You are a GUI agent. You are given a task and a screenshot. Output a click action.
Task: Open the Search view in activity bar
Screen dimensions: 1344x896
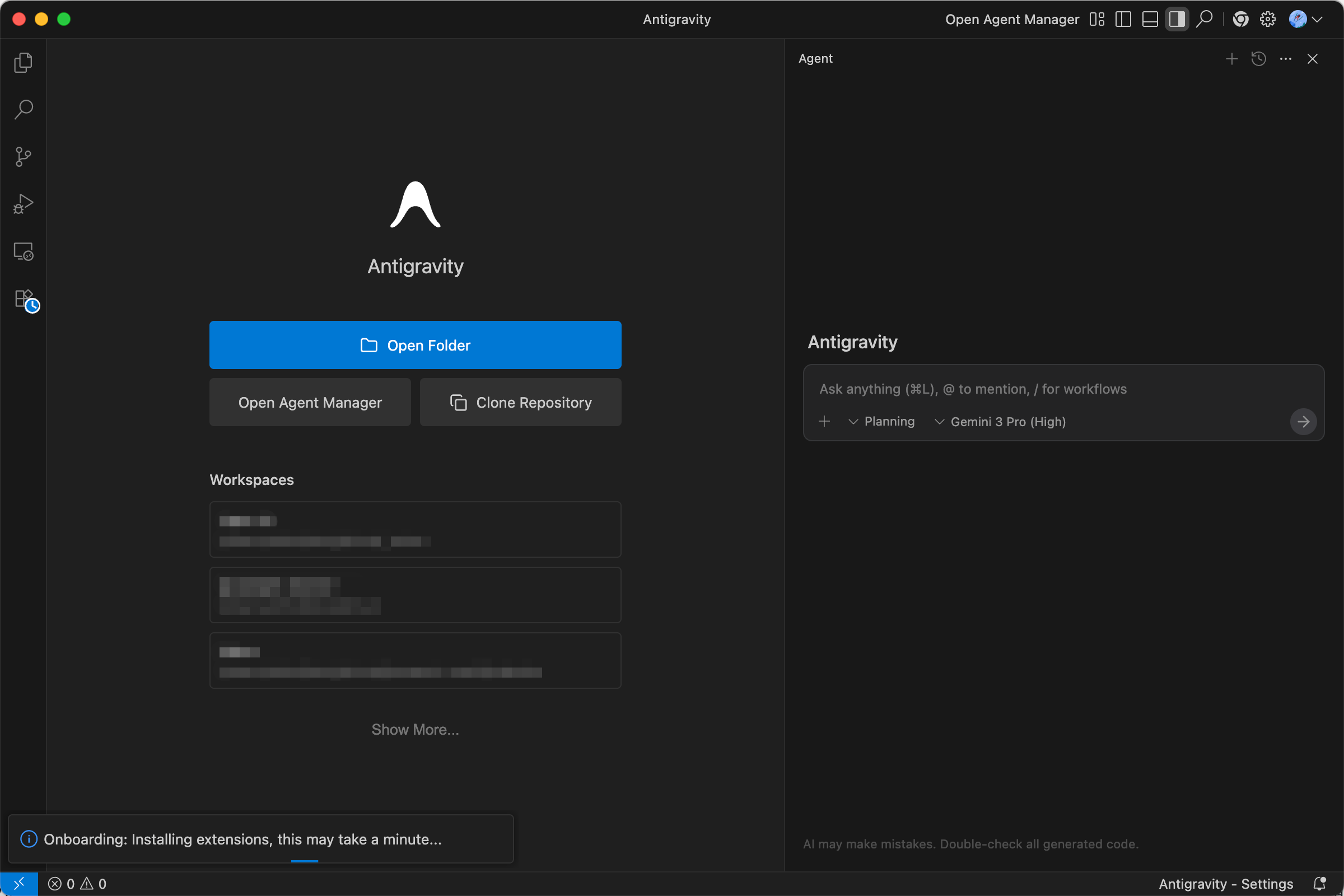(x=23, y=109)
